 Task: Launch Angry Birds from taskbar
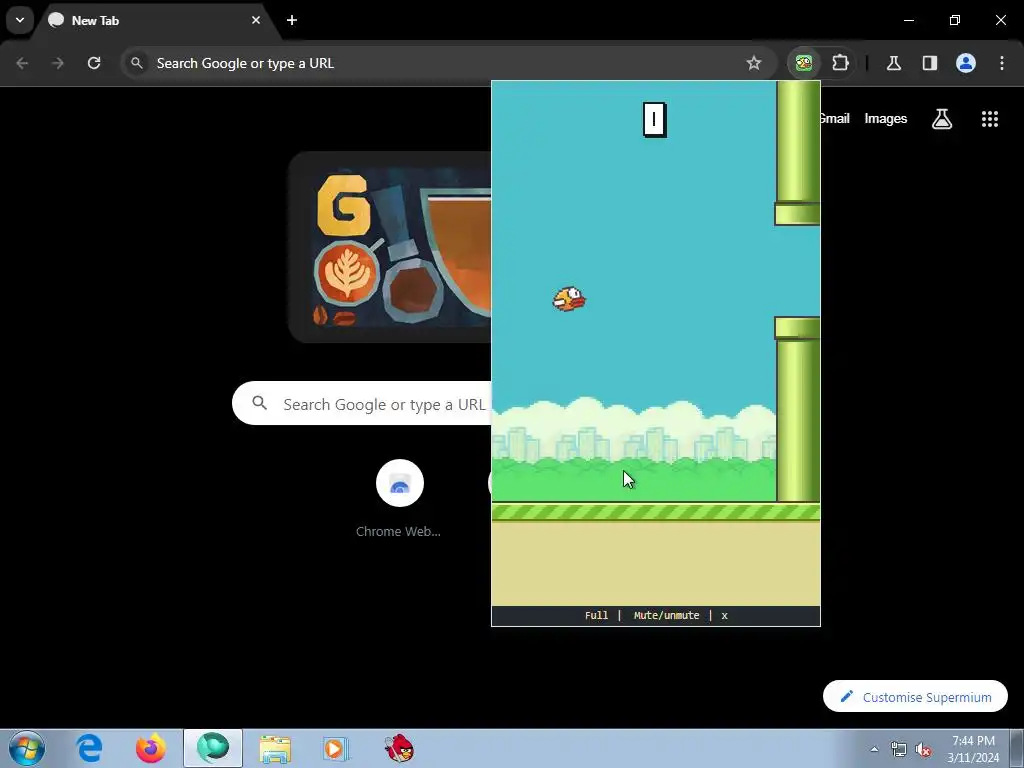tap(399, 748)
